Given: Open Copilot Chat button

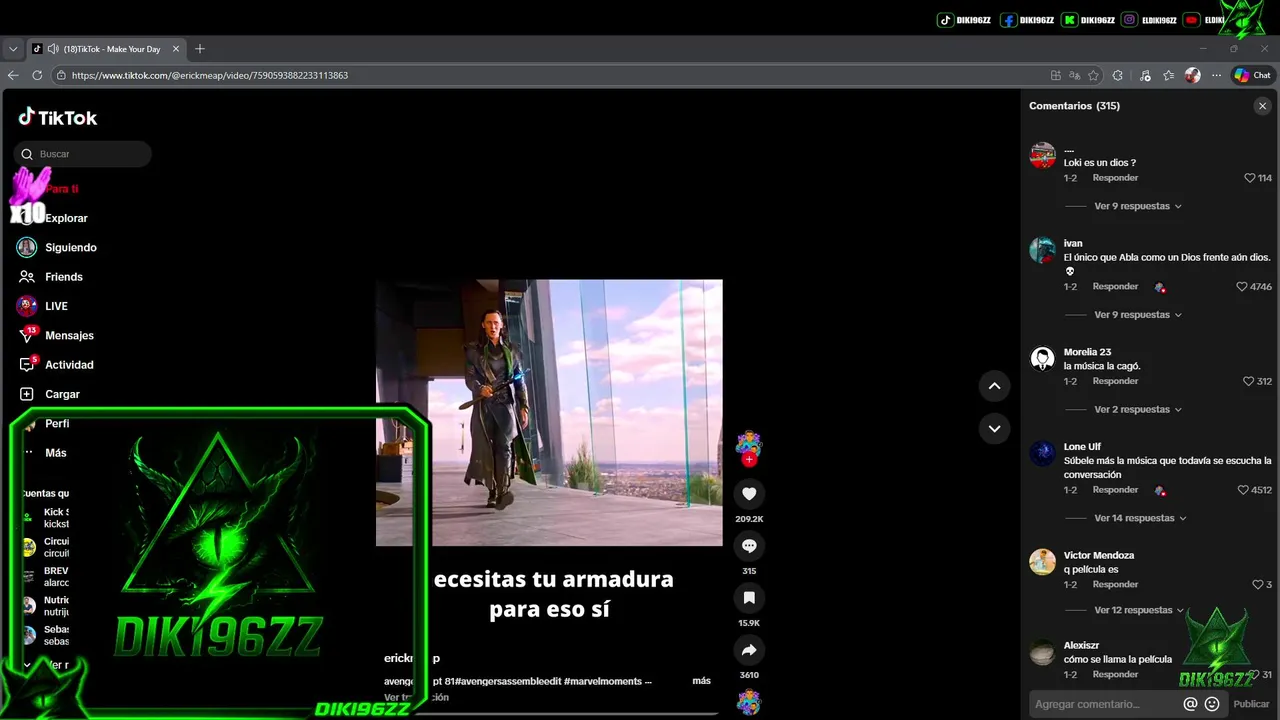Looking at the screenshot, I should click(1252, 75).
